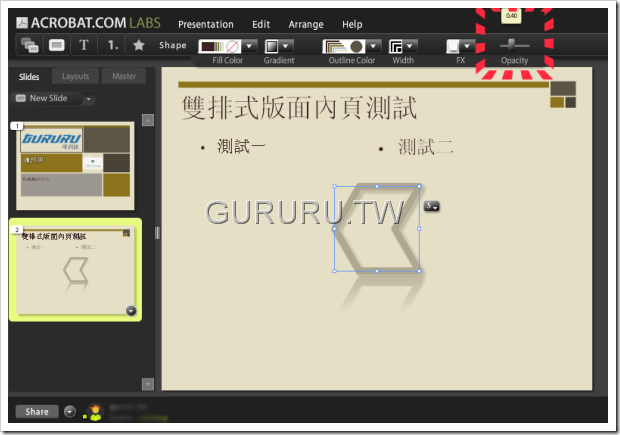This screenshot has width=620, height=435.
Task: Click the user avatar icon beside Share
Action: pyautogui.click(x=95, y=412)
